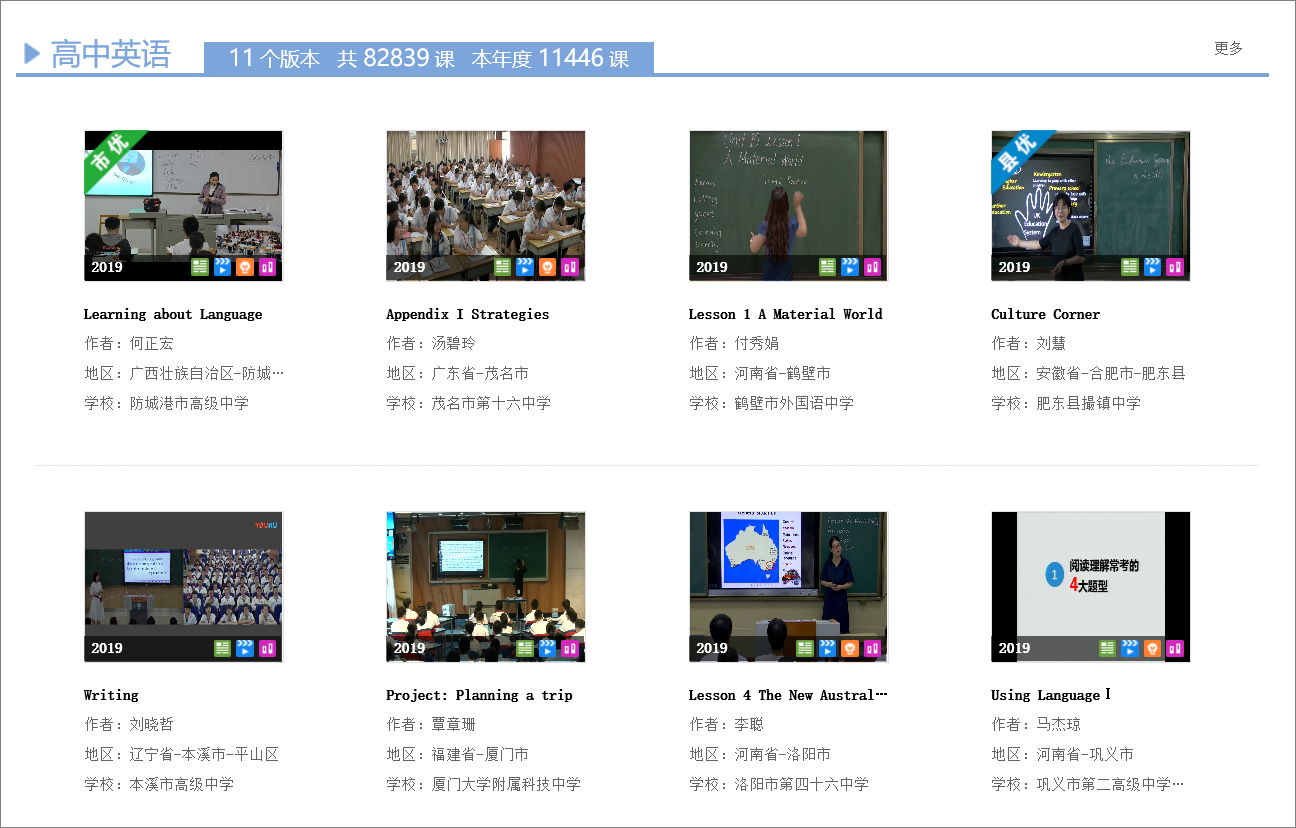Open blue video icon on Culture Corner thumbnail
This screenshot has width=1296, height=828.
tap(1152, 267)
